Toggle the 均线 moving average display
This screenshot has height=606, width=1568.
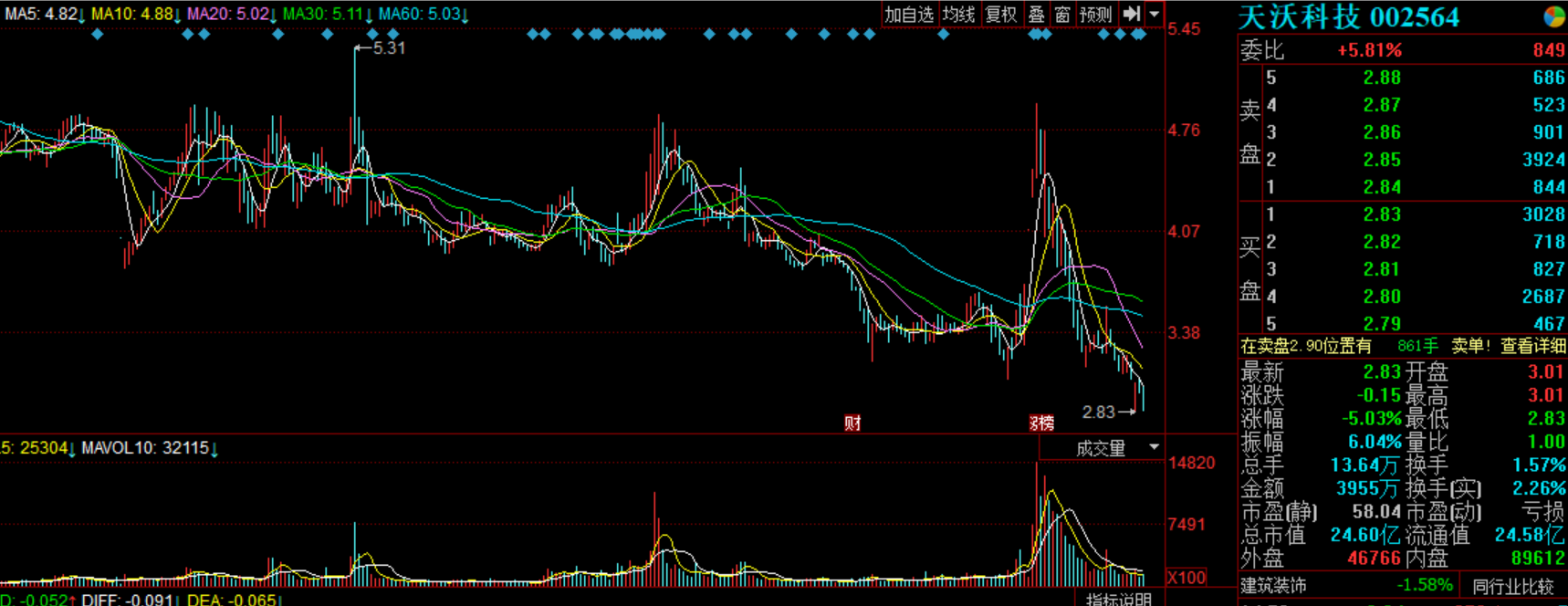959,15
